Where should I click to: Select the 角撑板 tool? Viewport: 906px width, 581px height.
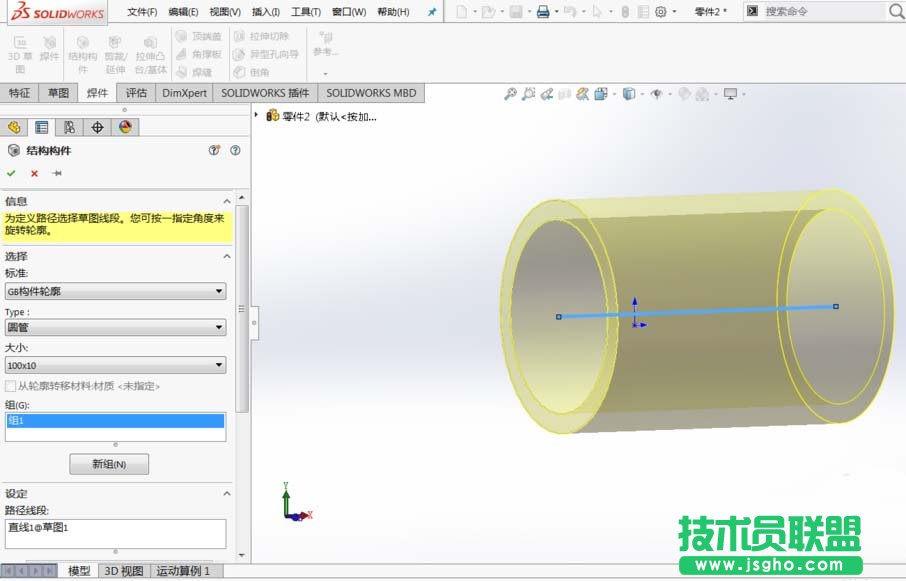[200, 52]
